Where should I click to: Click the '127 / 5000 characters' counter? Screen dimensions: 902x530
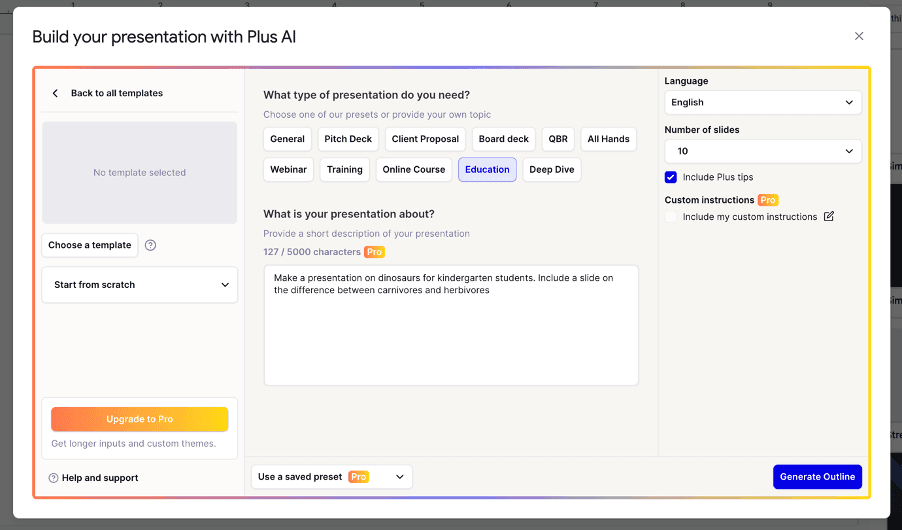pyautogui.click(x=312, y=251)
